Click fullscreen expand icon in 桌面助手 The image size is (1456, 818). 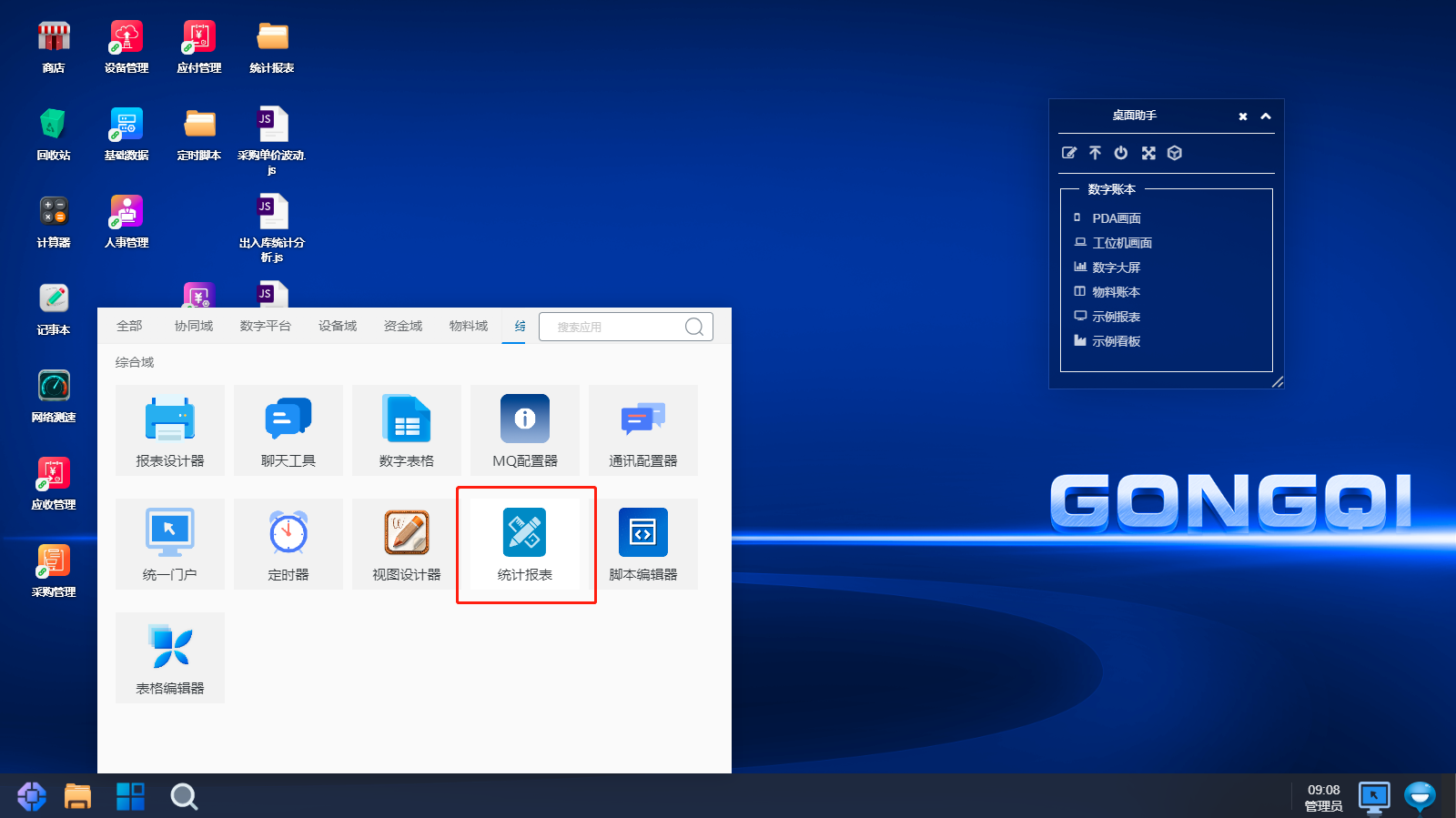click(x=1148, y=153)
